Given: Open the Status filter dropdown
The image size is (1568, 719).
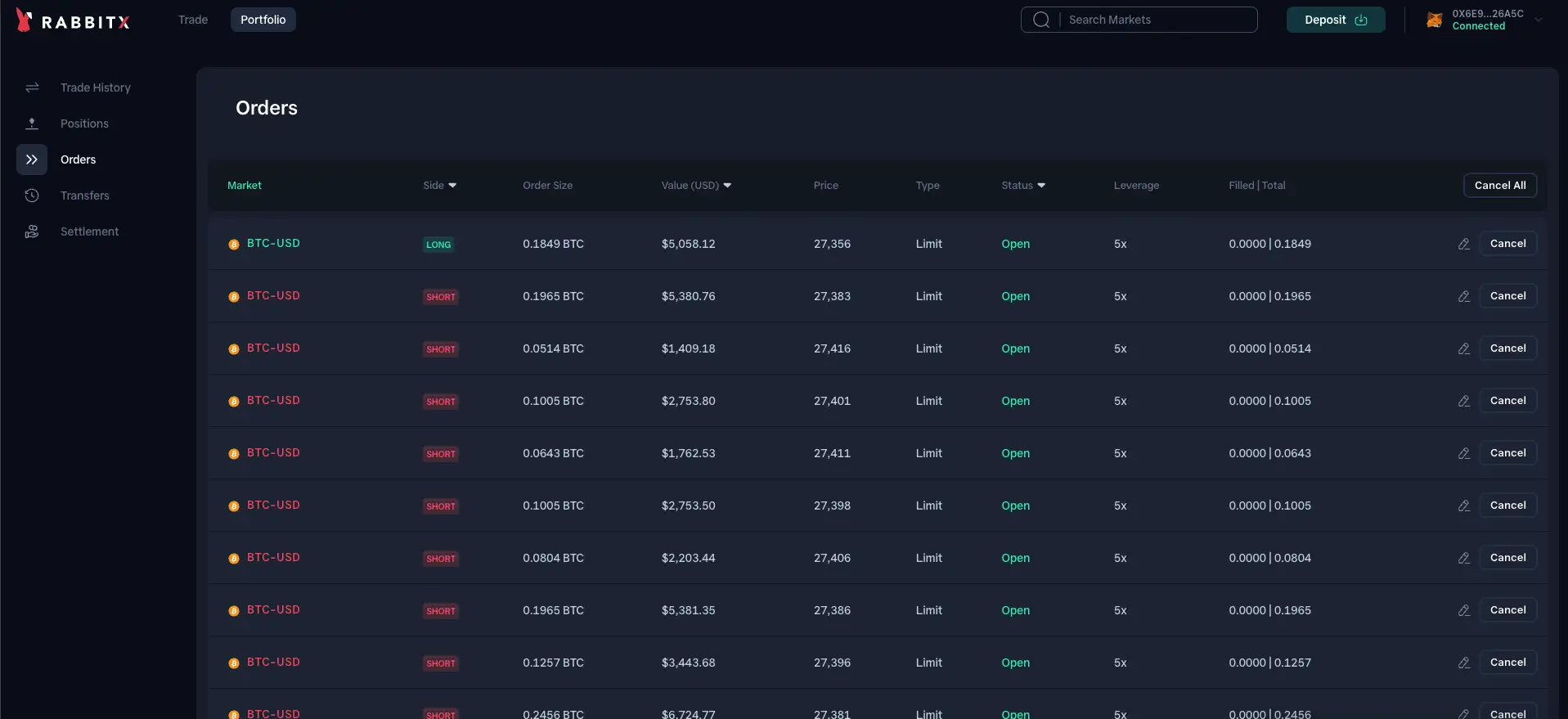Looking at the screenshot, I should point(1023,186).
